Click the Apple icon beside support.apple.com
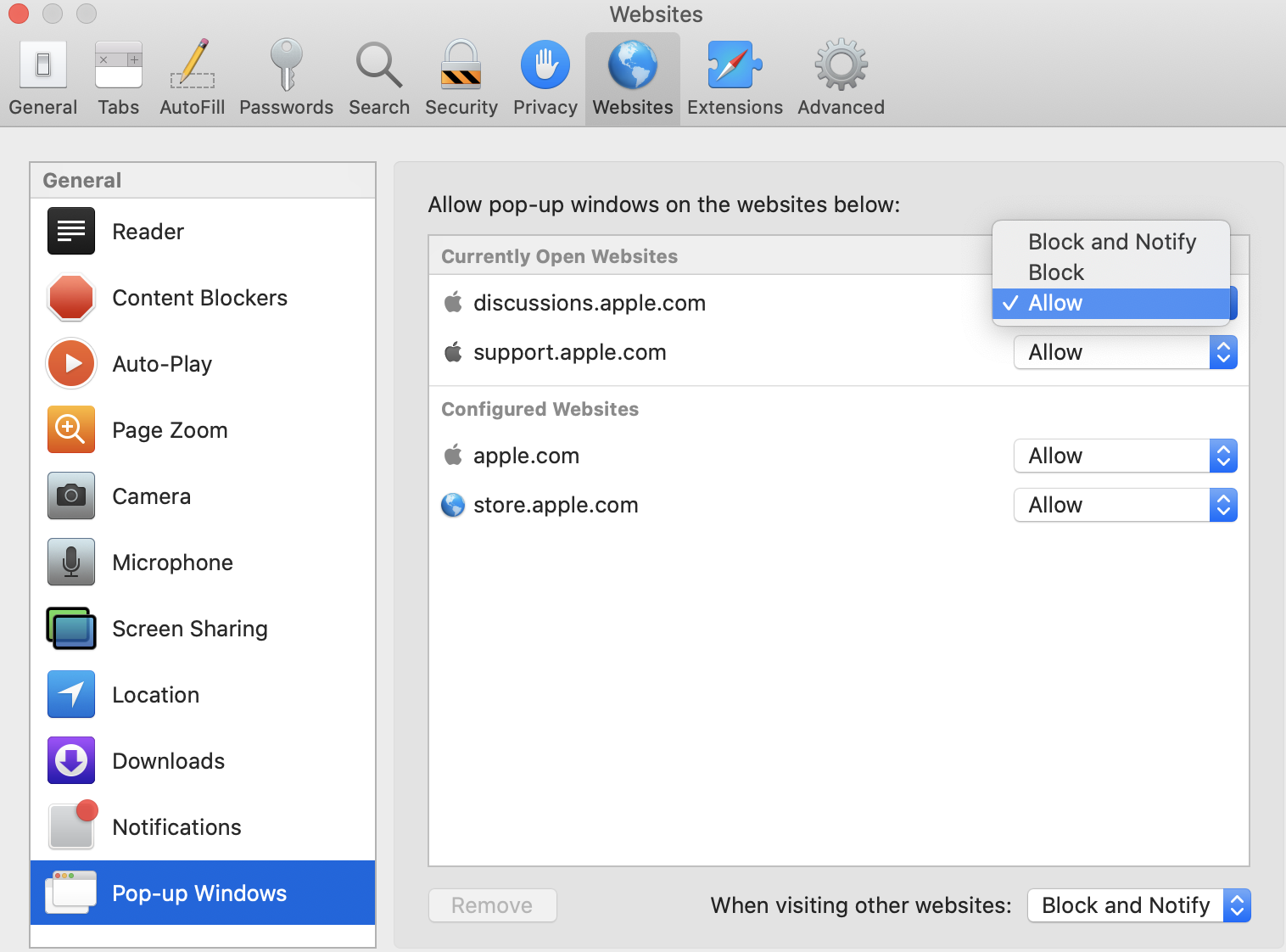The image size is (1286, 952). tap(454, 351)
